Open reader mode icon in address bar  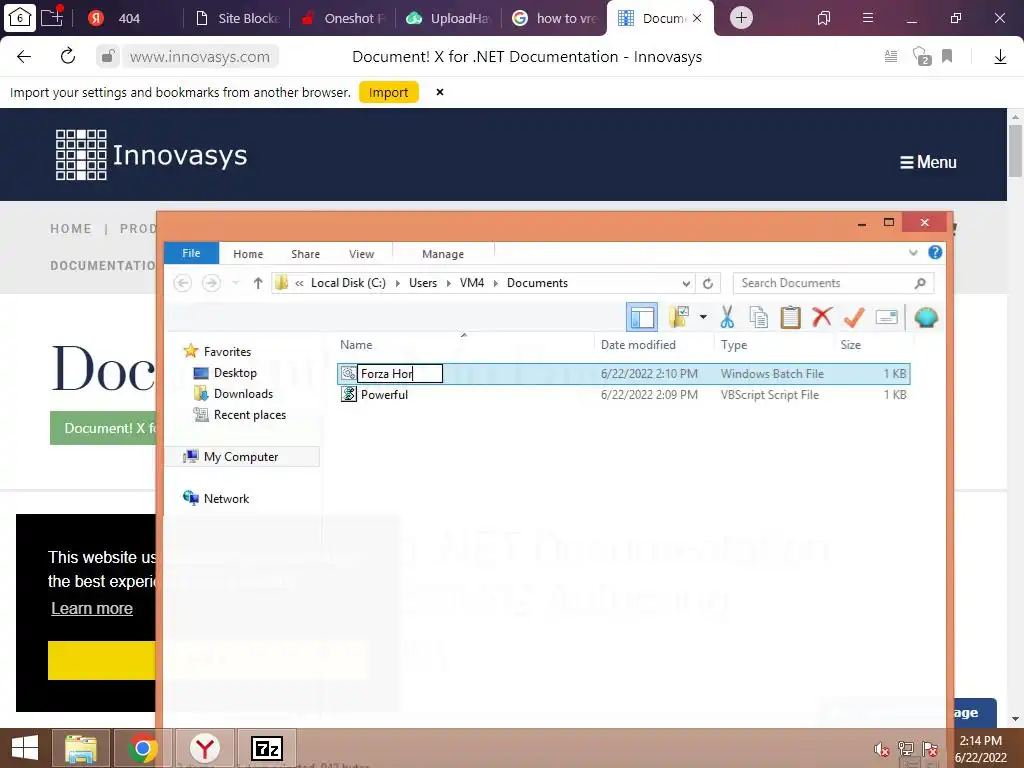[x=891, y=56]
